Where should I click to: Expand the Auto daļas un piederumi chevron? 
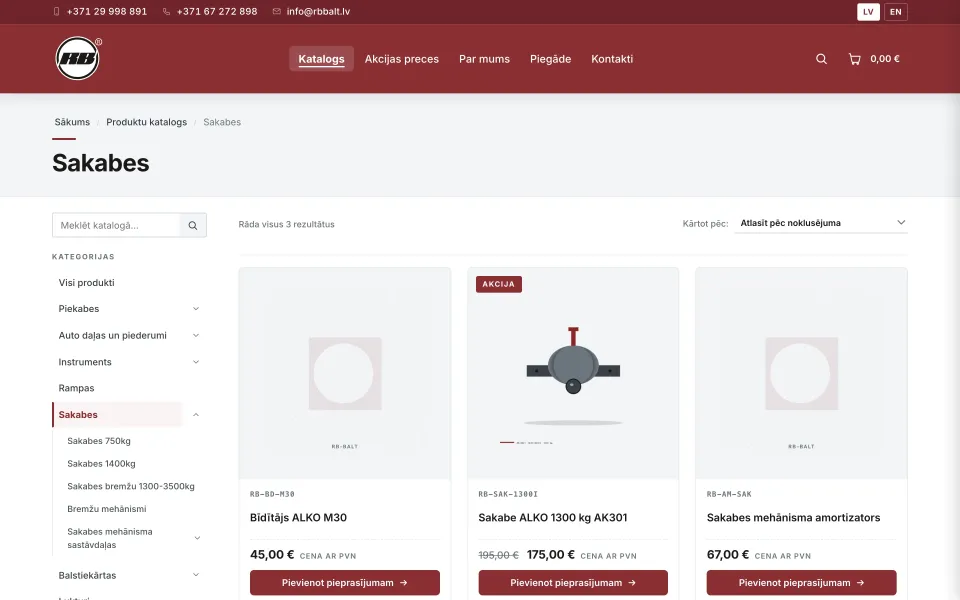[196, 336]
